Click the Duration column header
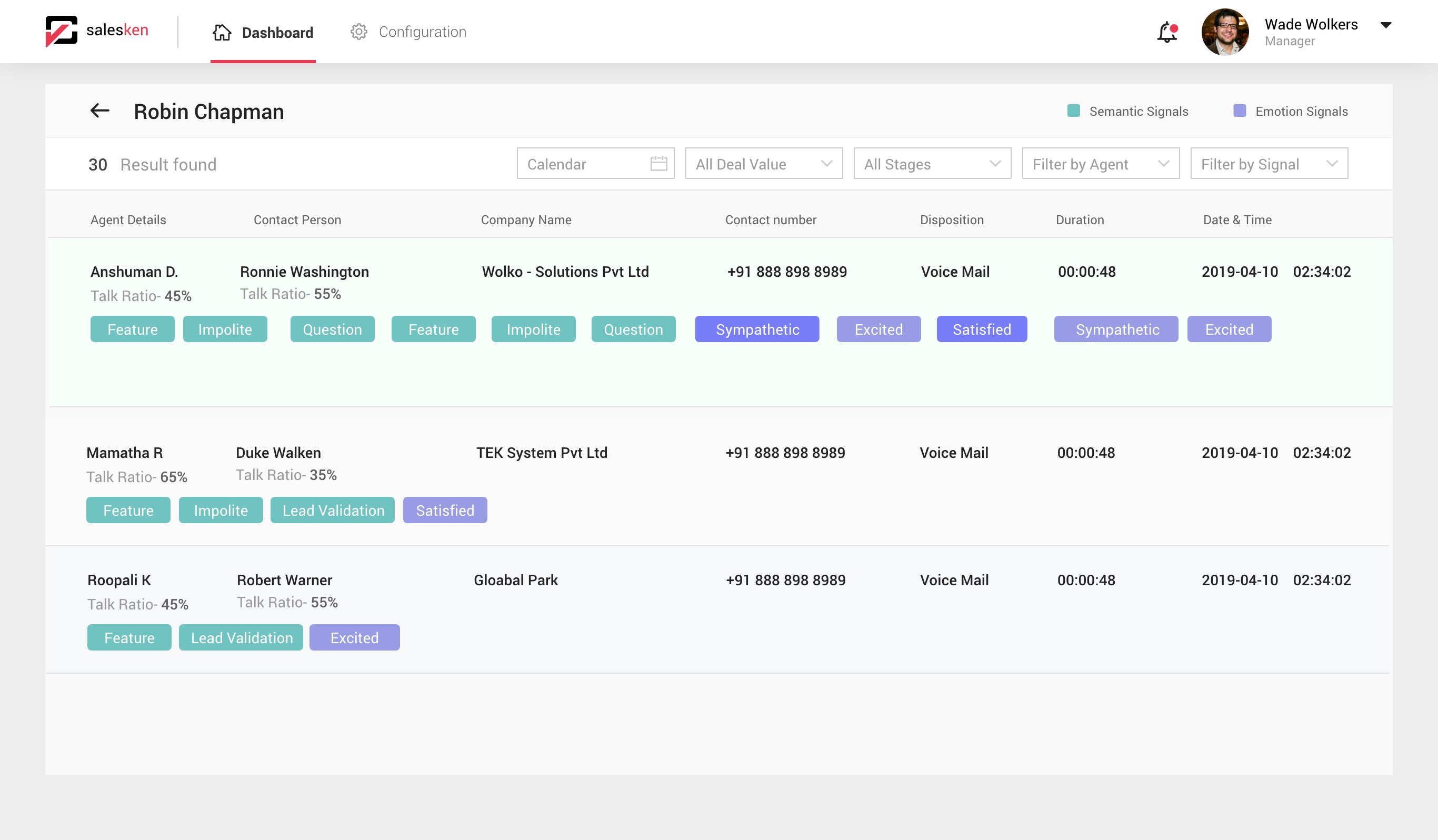Image resolution: width=1438 pixels, height=840 pixels. pos(1080,219)
